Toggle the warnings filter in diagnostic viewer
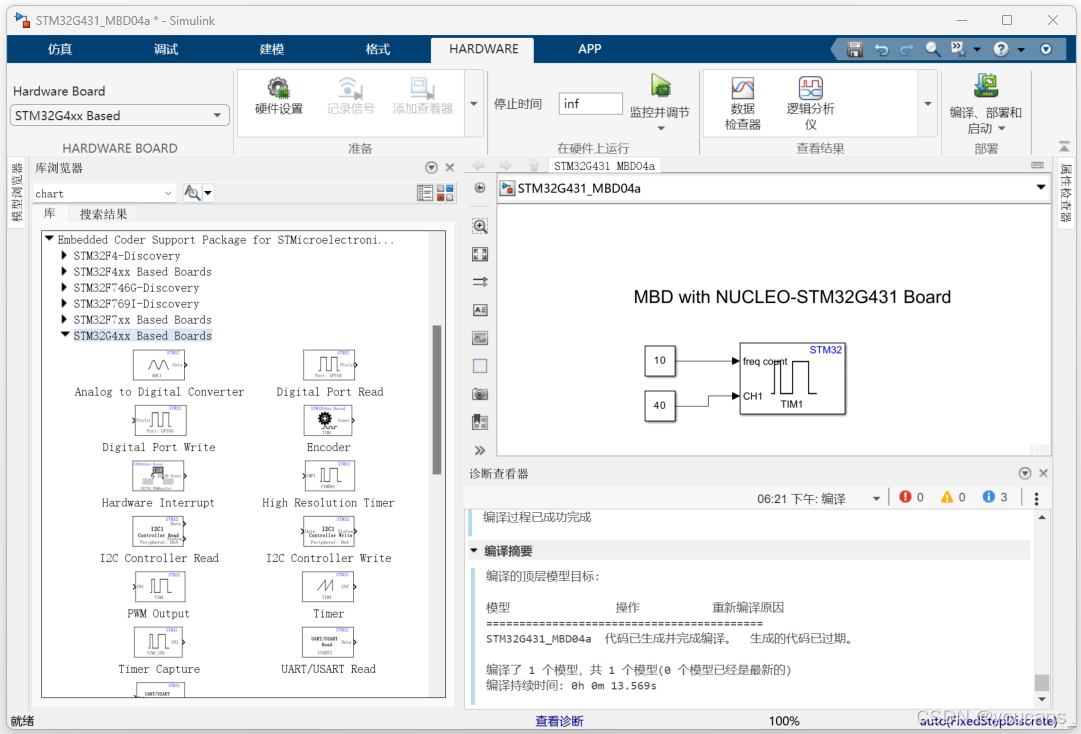Screen dimensions: 1081x734 click(x=953, y=497)
